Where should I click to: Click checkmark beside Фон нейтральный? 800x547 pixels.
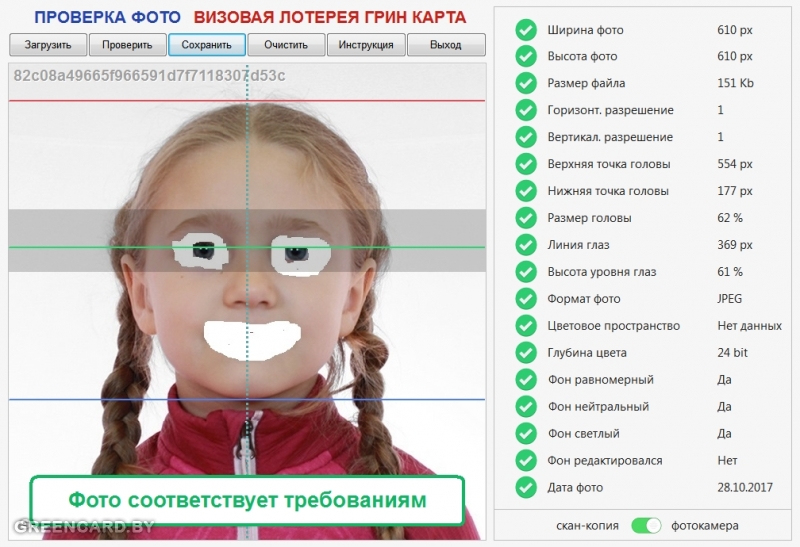click(x=526, y=407)
